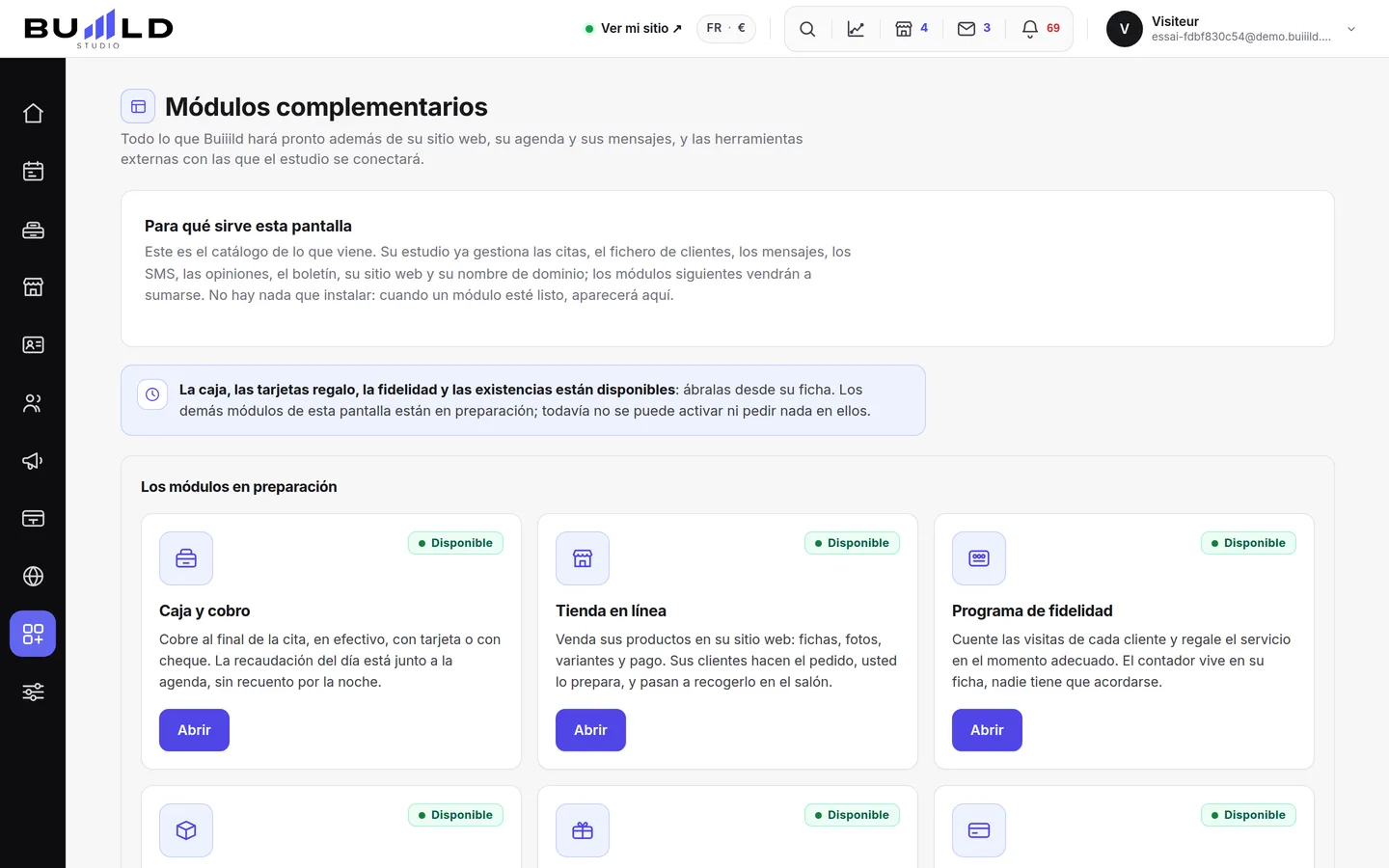Click the Buiiild Studio logo
The image size is (1389, 868).
98,29
